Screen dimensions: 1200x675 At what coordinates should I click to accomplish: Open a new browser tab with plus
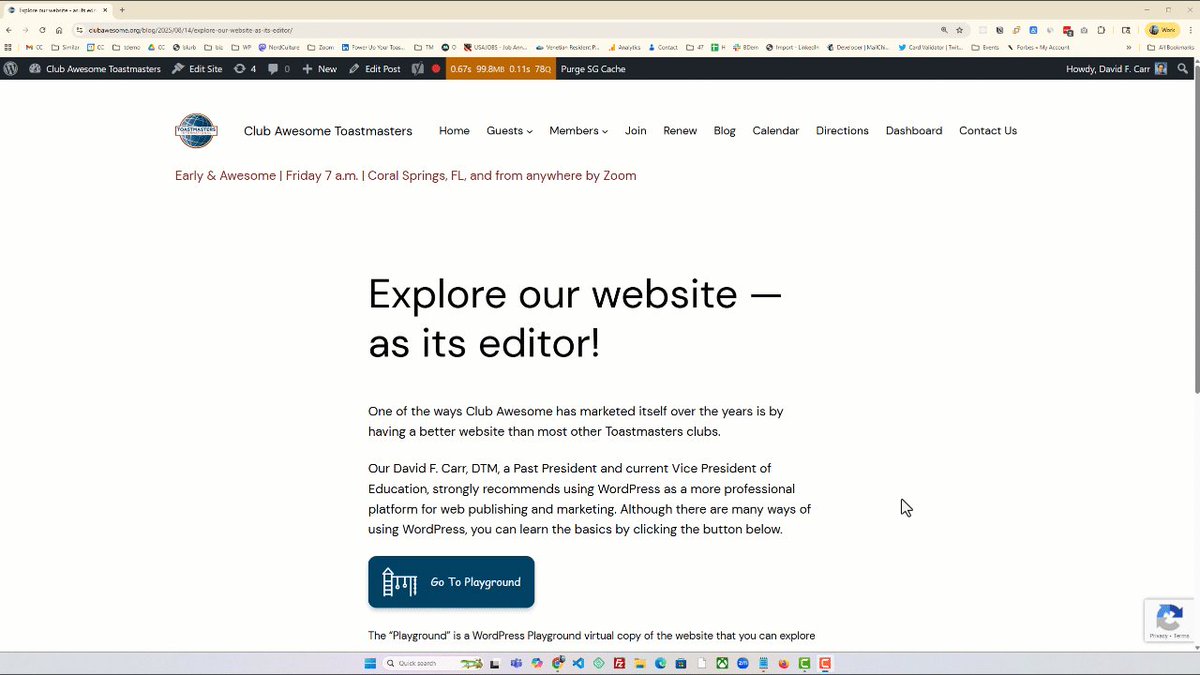(x=122, y=9)
